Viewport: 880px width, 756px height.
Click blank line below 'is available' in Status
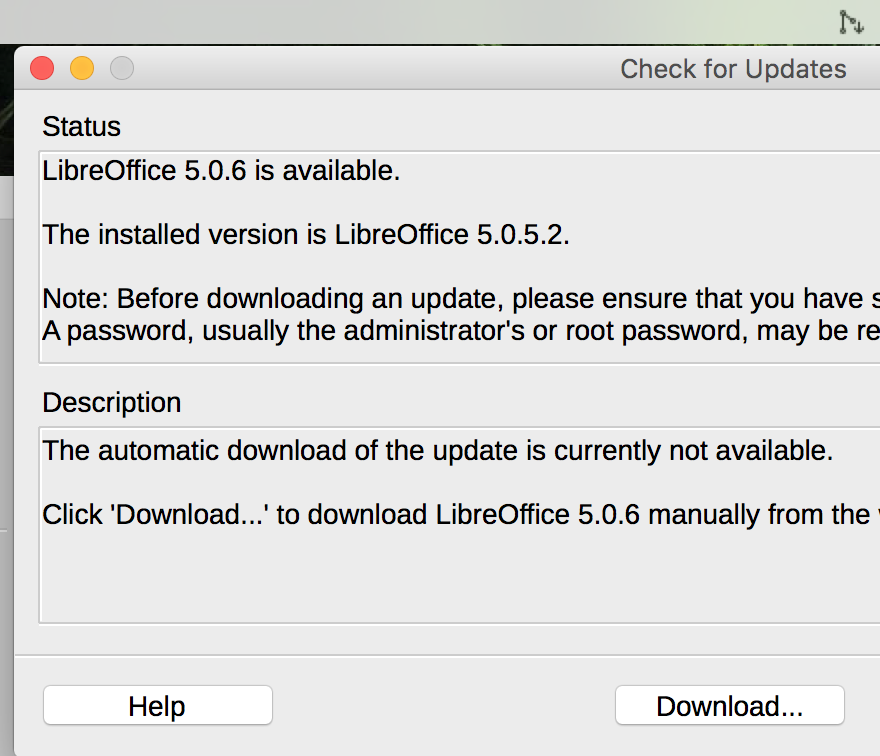tap(449, 203)
